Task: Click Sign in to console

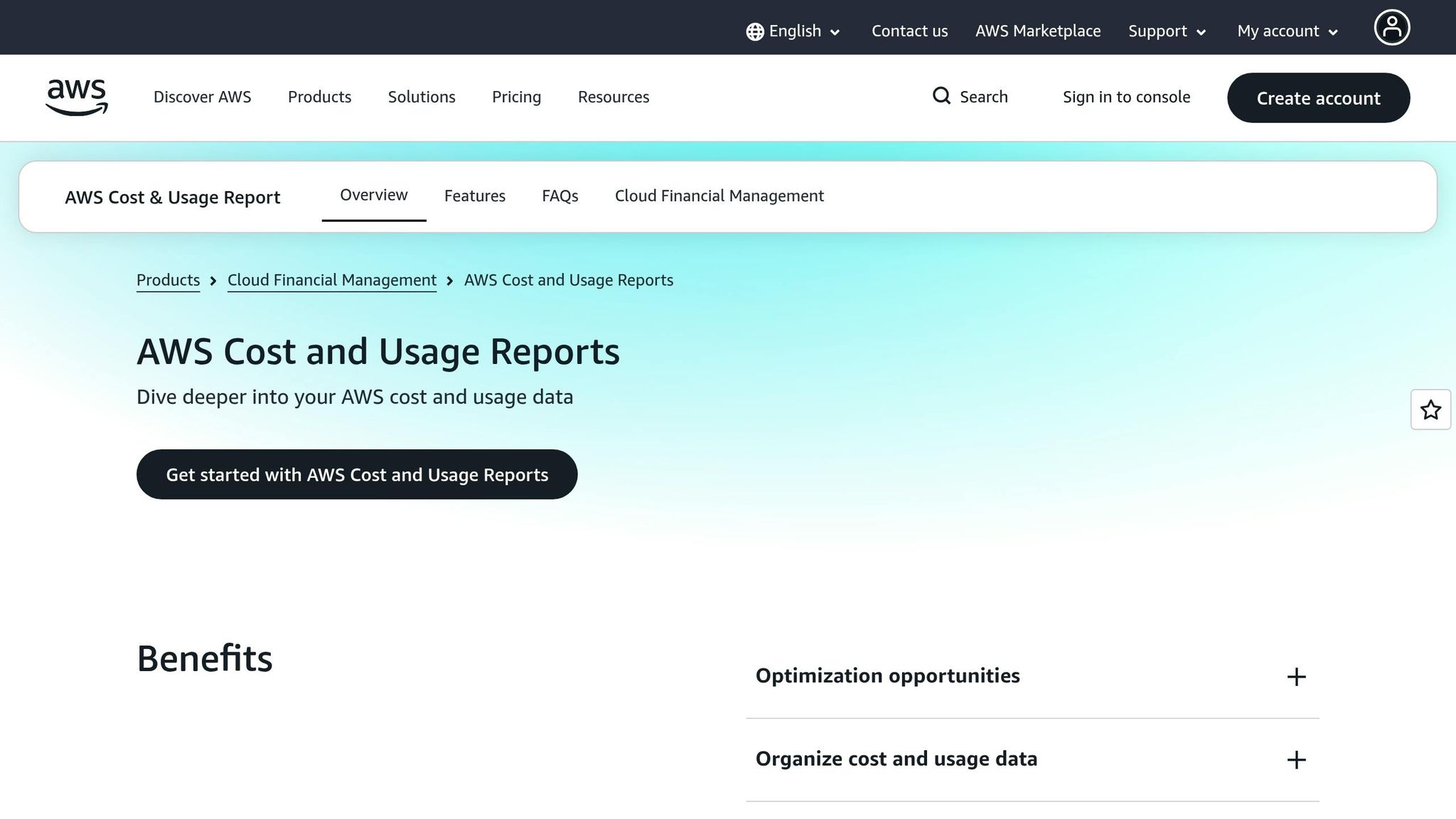Action: click(1126, 97)
